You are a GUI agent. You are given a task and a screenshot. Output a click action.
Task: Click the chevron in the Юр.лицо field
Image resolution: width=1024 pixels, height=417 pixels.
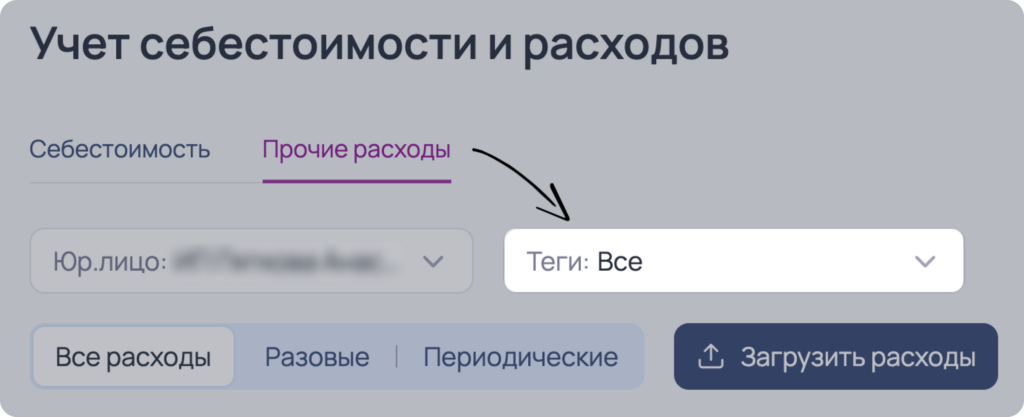click(x=433, y=262)
